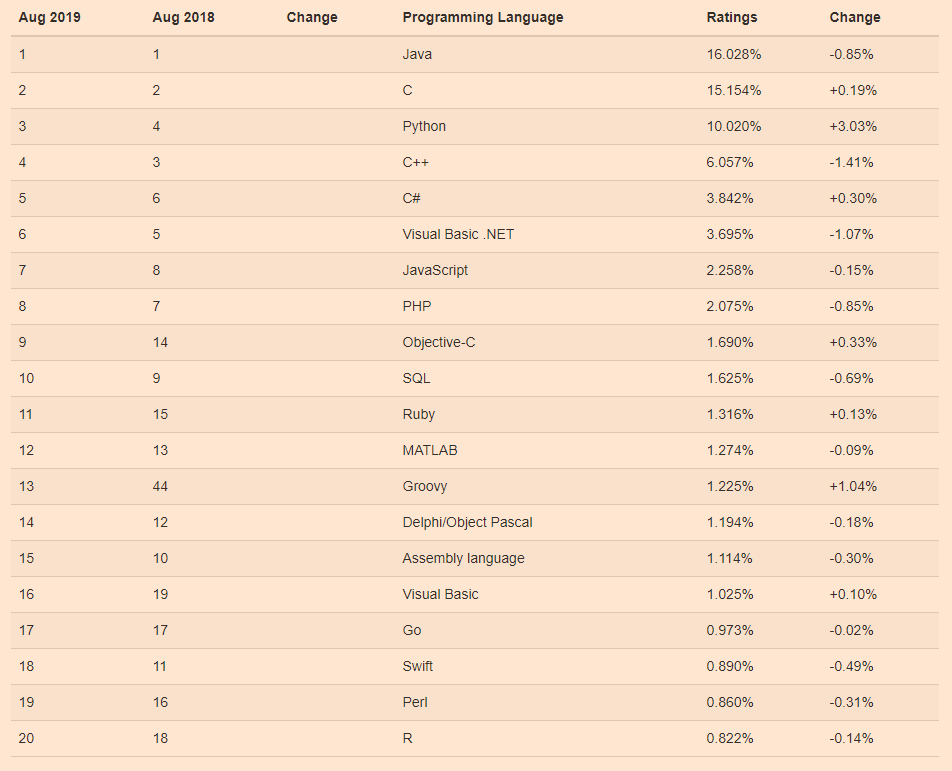The height and width of the screenshot is (771, 952).
Task: Select the Objective-C row name
Action: 438,342
